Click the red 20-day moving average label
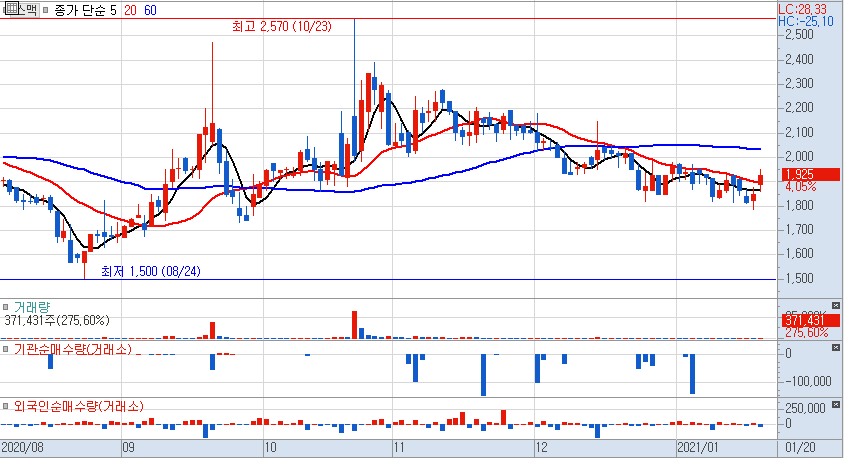This screenshot has width=844, height=458. coord(130,10)
